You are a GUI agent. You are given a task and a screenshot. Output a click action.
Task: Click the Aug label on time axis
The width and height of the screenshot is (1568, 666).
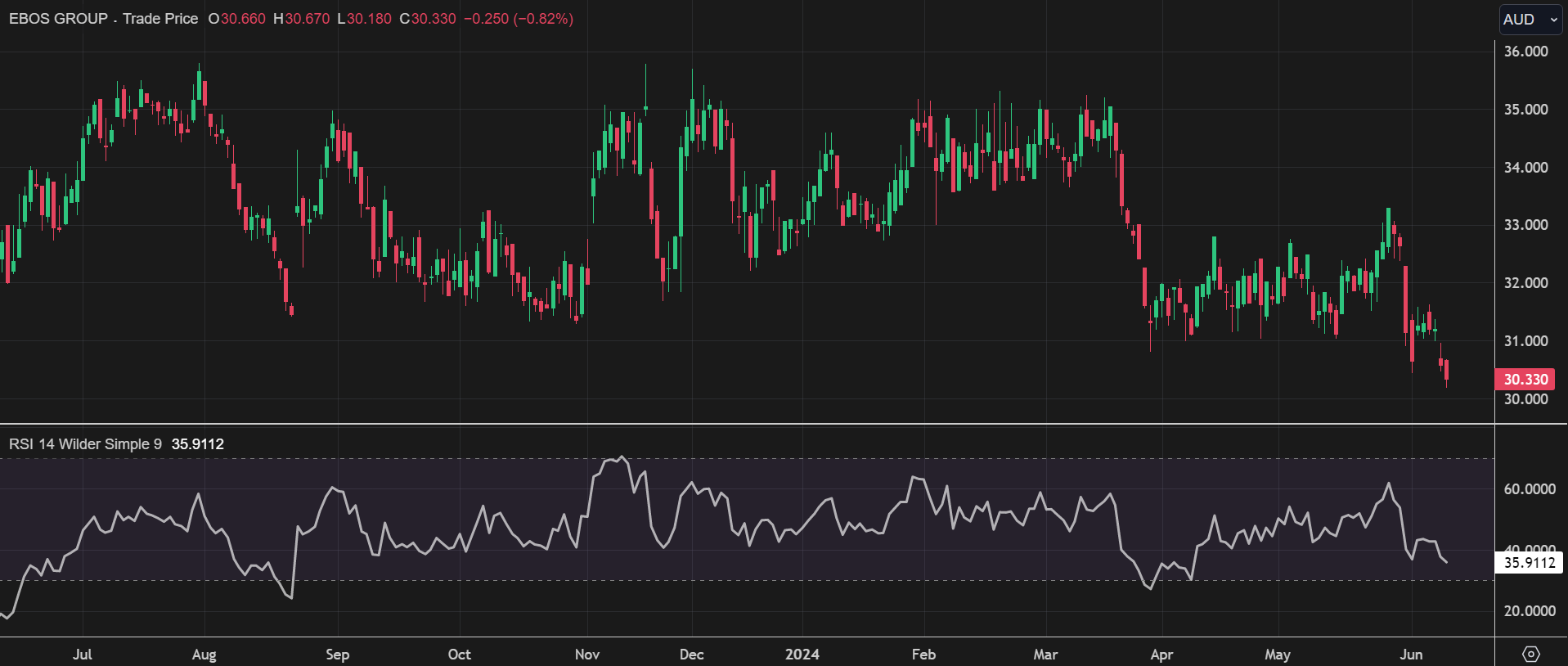pyautogui.click(x=204, y=655)
